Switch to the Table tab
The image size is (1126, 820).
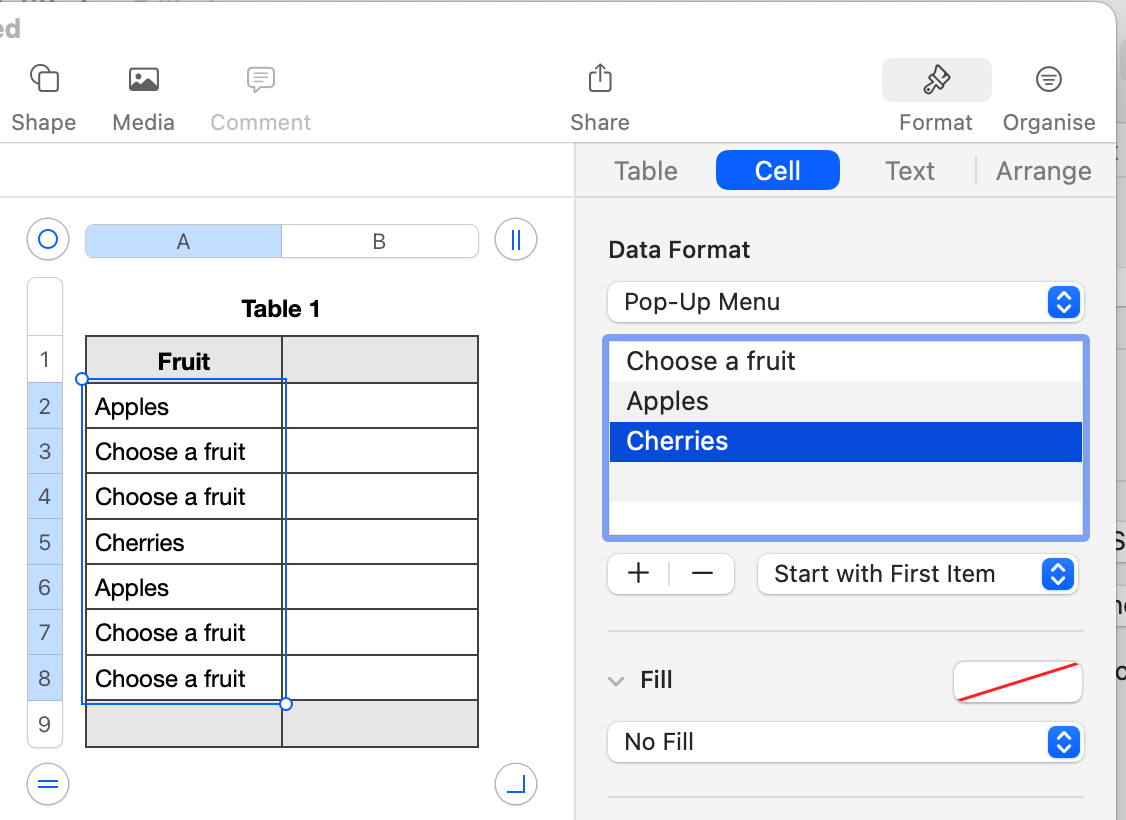click(x=646, y=171)
